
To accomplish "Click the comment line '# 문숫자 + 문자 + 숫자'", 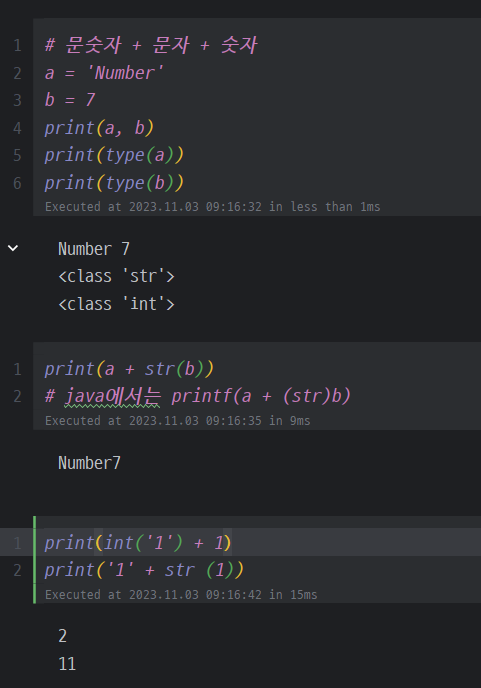I will (151, 45).
